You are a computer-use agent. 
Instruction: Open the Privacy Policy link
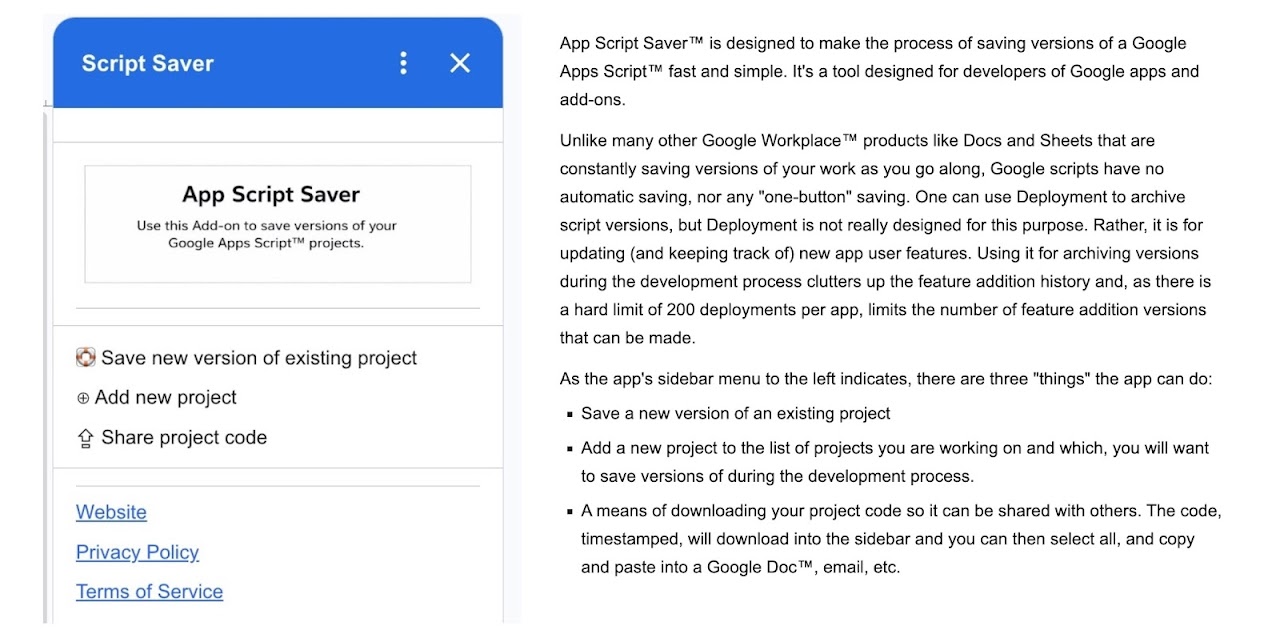pyautogui.click(x=137, y=552)
